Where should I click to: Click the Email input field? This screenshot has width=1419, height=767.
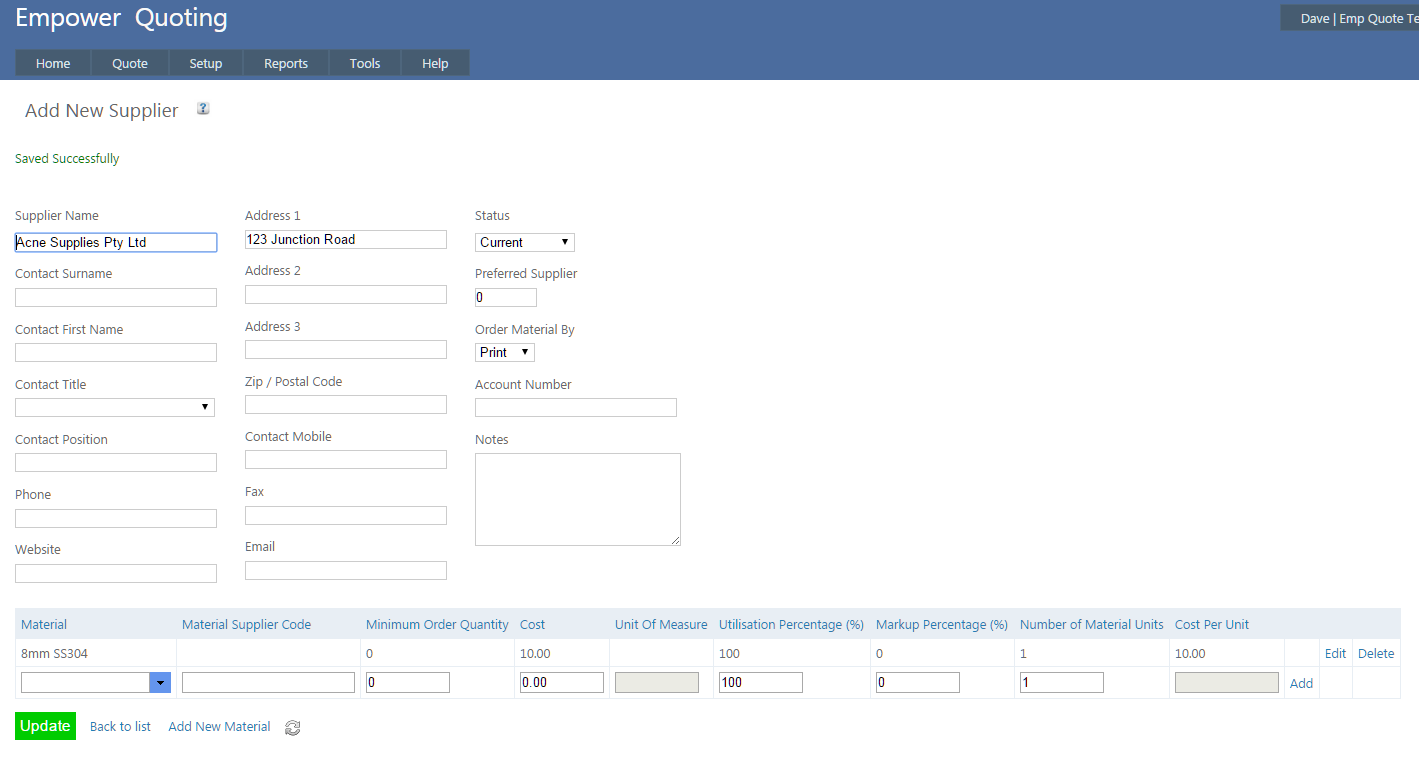click(345, 570)
